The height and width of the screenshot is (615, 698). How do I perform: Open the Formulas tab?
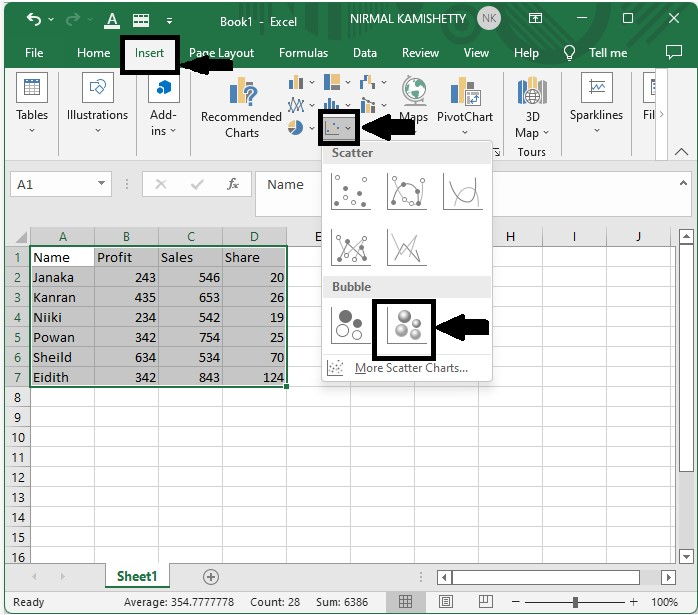tap(304, 53)
